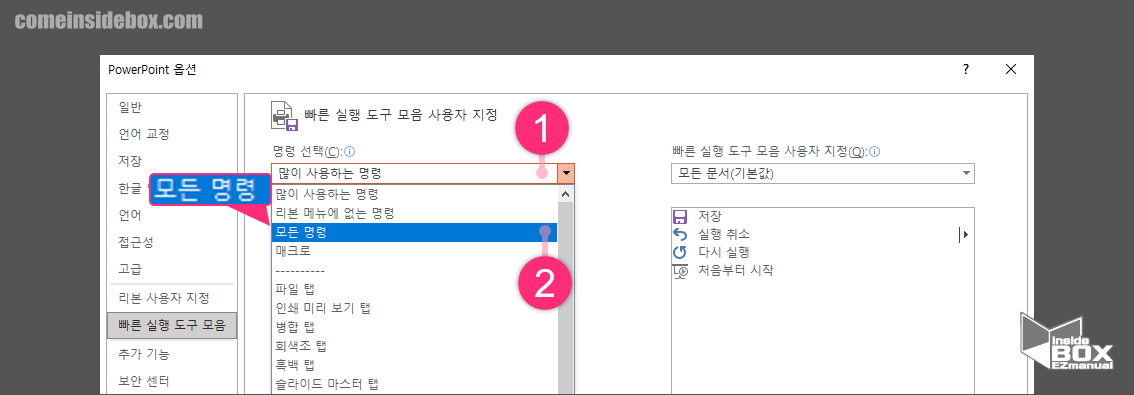Go to 리본 사용자 지정
Image resolution: width=1134 pixels, height=395 pixels.
point(164,298)
